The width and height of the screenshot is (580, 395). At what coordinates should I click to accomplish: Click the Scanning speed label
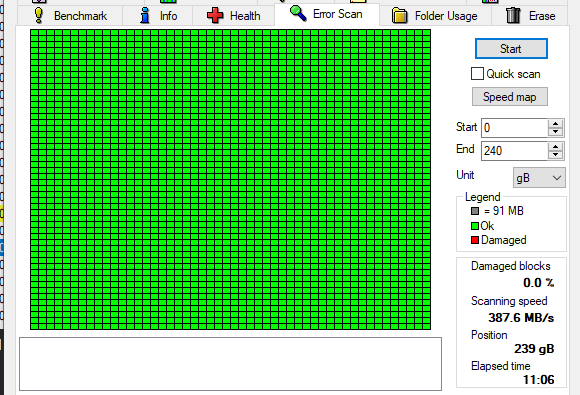point(509,301)
